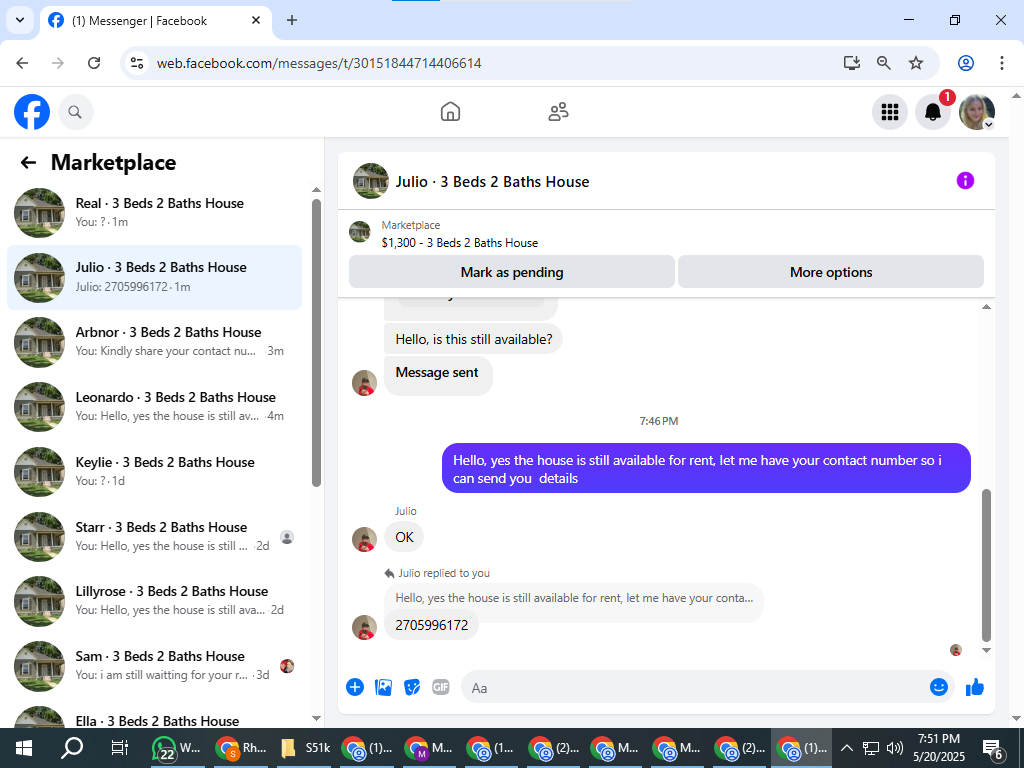Click More options button
Image resolution: width=1024 pixels, height=768 pixels.
click(831, 272)
